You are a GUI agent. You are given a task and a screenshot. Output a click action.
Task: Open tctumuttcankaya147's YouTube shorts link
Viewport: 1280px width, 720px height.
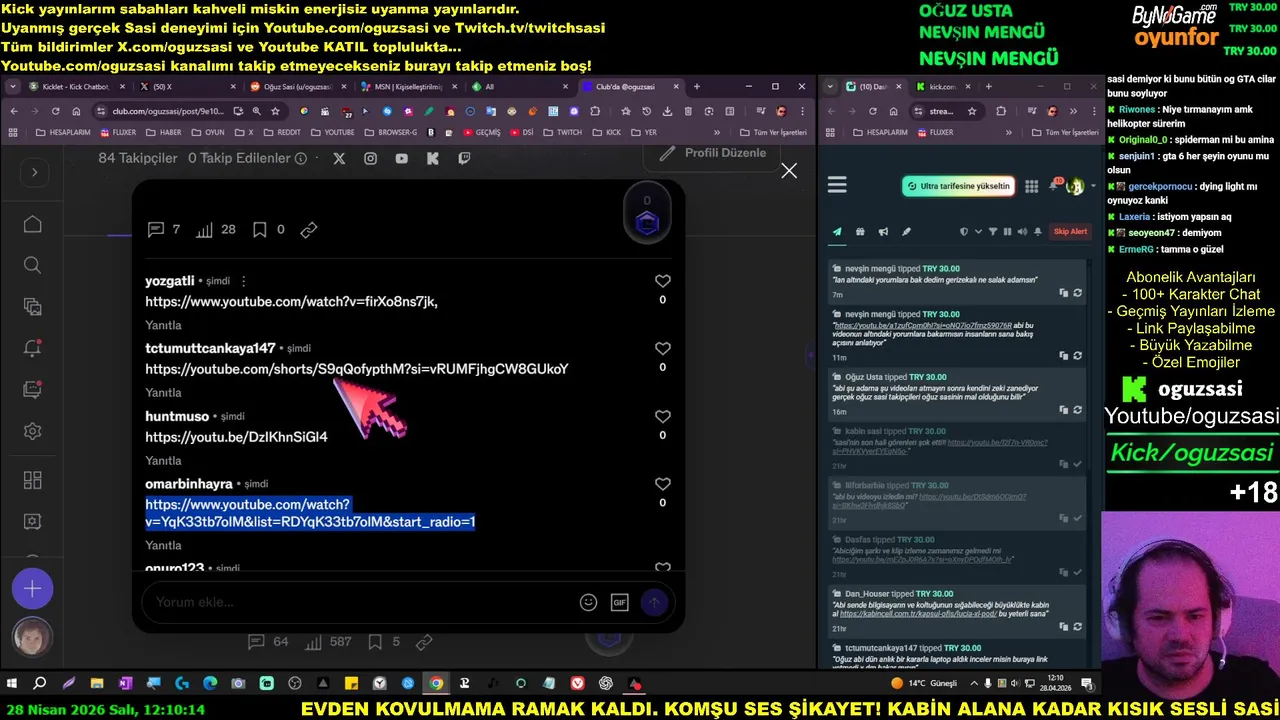356,369
